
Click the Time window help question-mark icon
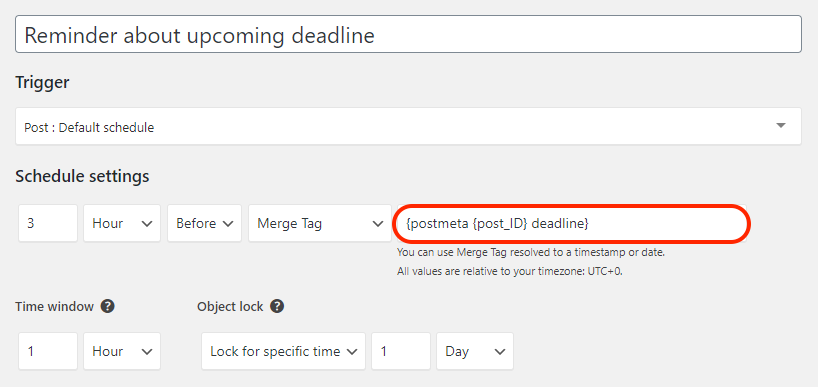click(x=107, y=306)
